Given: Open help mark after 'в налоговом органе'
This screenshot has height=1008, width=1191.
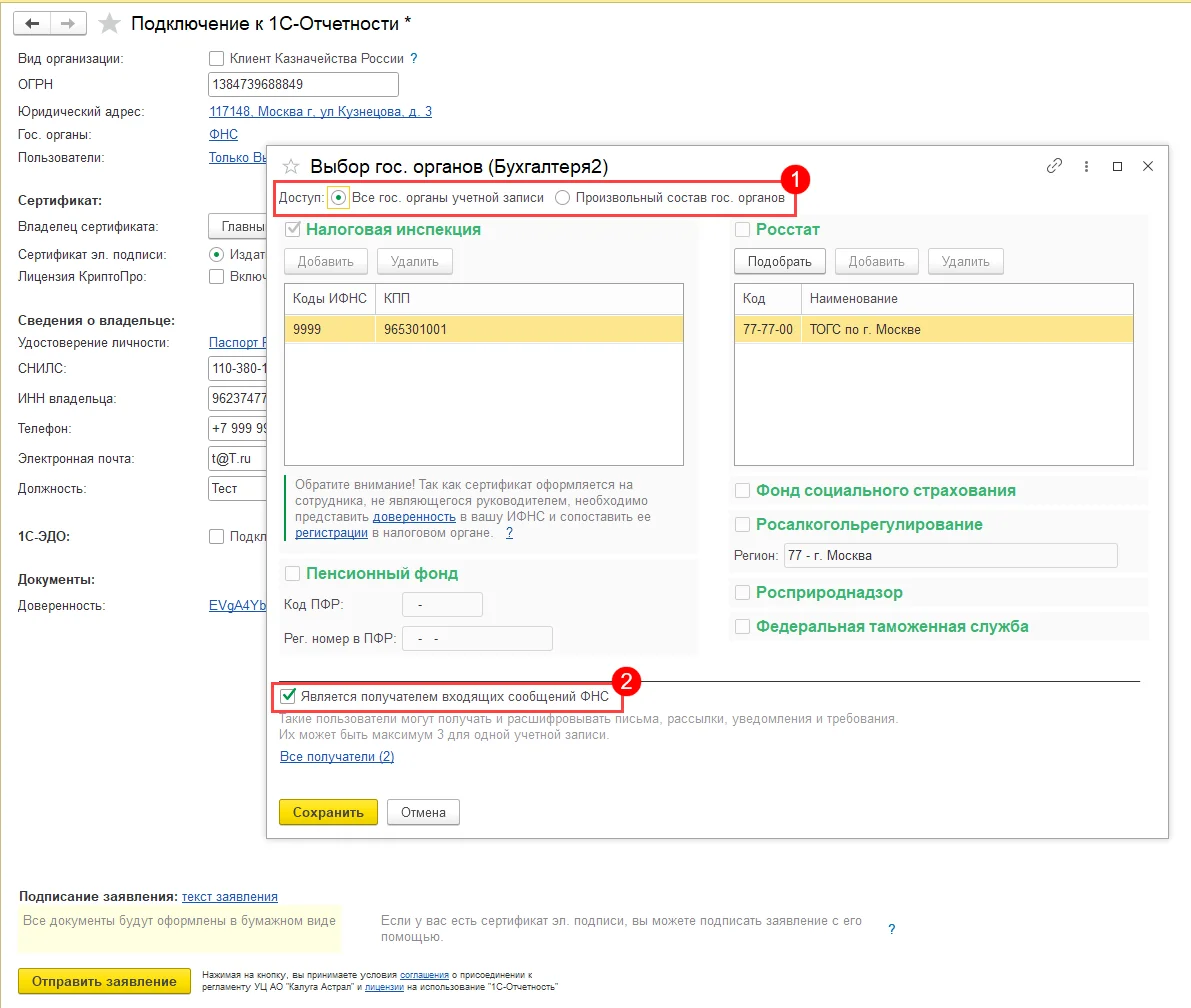Looking at the screenshot, I should tap(510, 532).
